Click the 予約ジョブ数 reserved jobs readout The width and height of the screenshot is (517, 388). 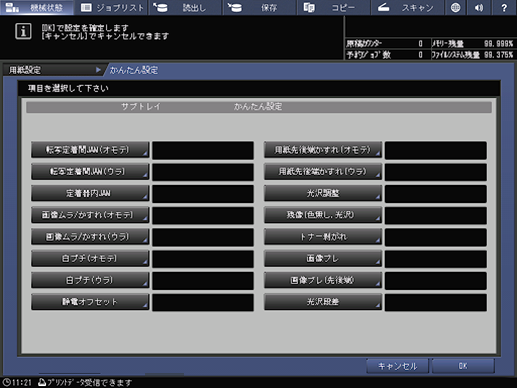[385, 55]
